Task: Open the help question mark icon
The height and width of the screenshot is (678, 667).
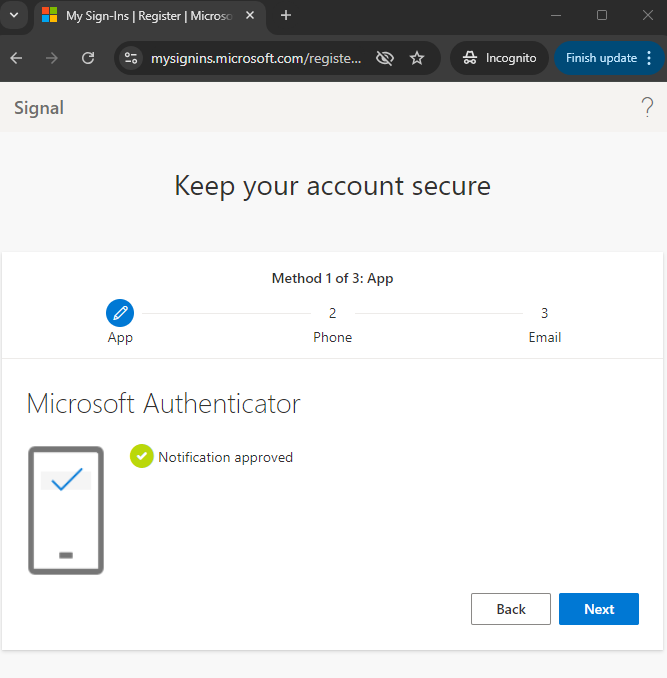Action: coord(647,107)
